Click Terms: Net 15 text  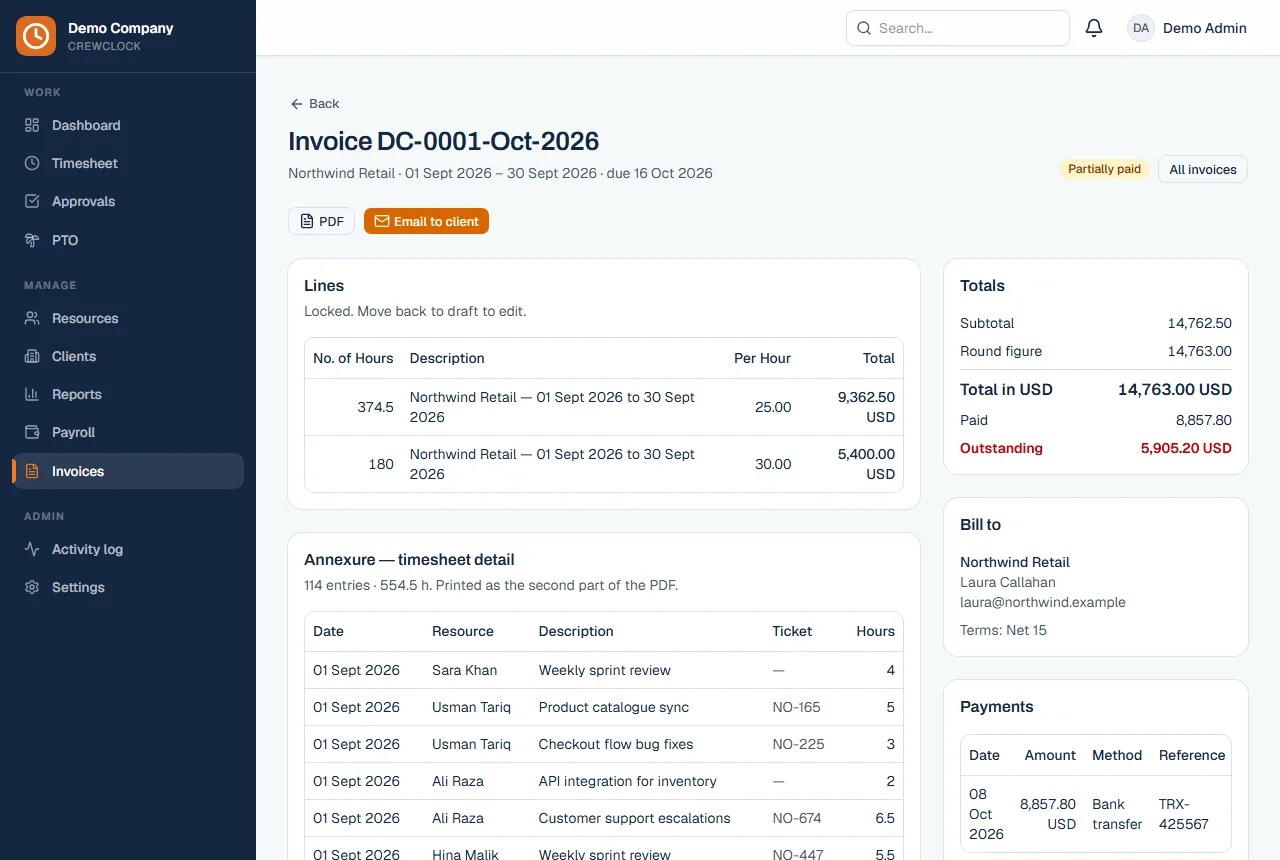point(1004,630)
